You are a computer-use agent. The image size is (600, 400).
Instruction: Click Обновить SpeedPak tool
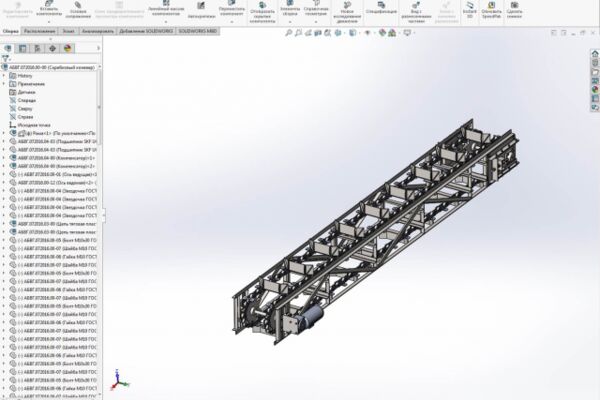click(491, 10)
